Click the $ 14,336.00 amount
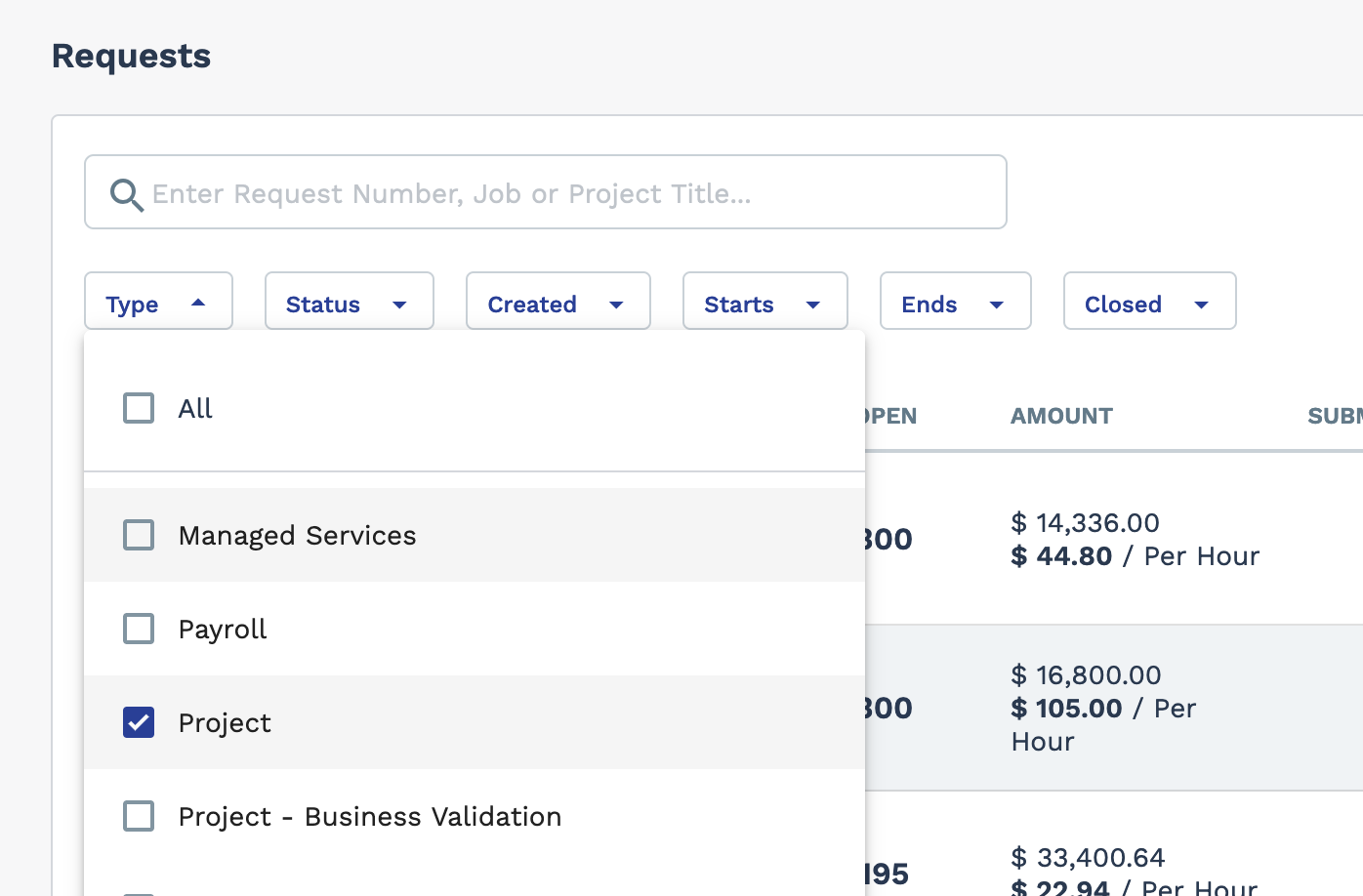 click(1085, 523)
